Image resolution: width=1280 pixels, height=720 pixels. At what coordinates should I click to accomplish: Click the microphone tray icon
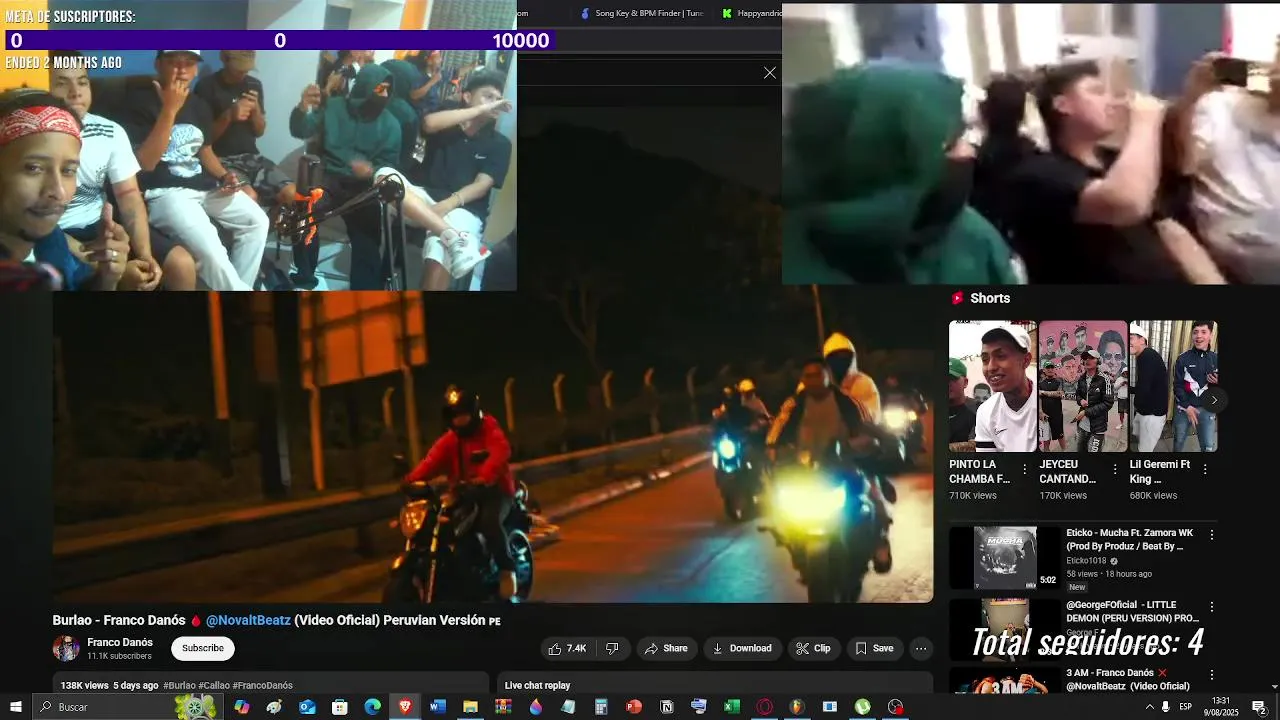click(1166, 707)
